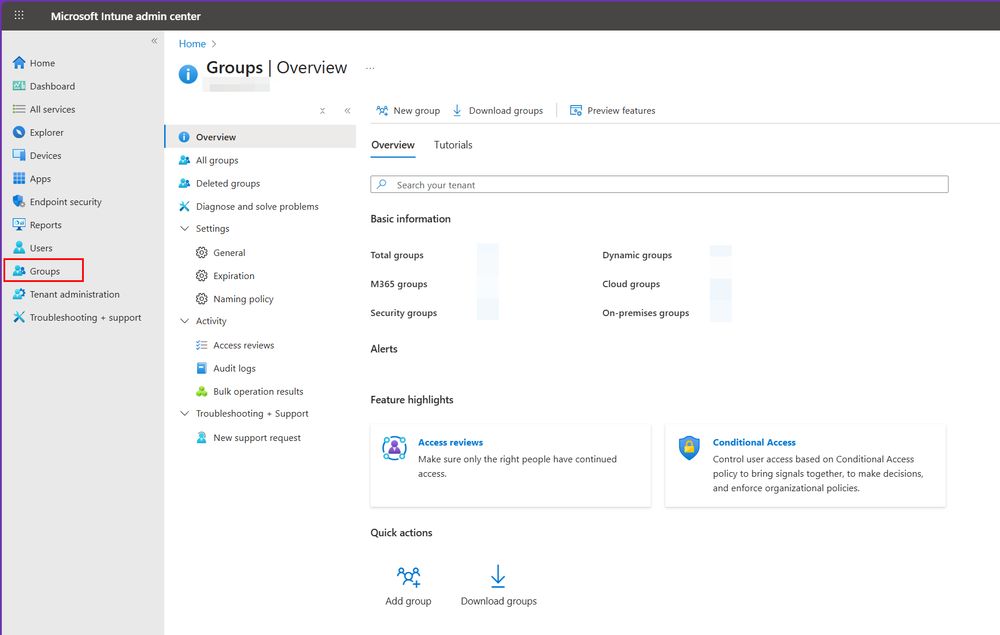
Task: Click the Download groups arrow quick action icon
Action: point(498,576)
